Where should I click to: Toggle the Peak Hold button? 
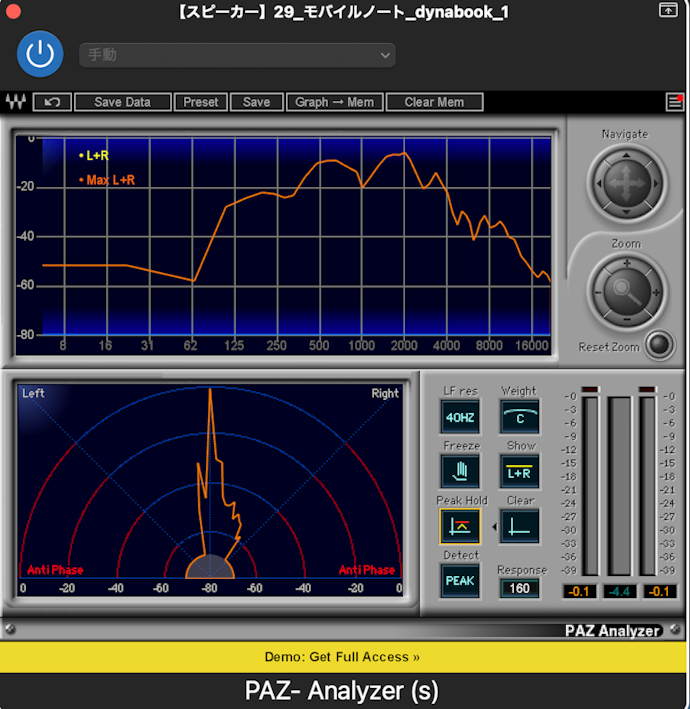tap(460, 526)
